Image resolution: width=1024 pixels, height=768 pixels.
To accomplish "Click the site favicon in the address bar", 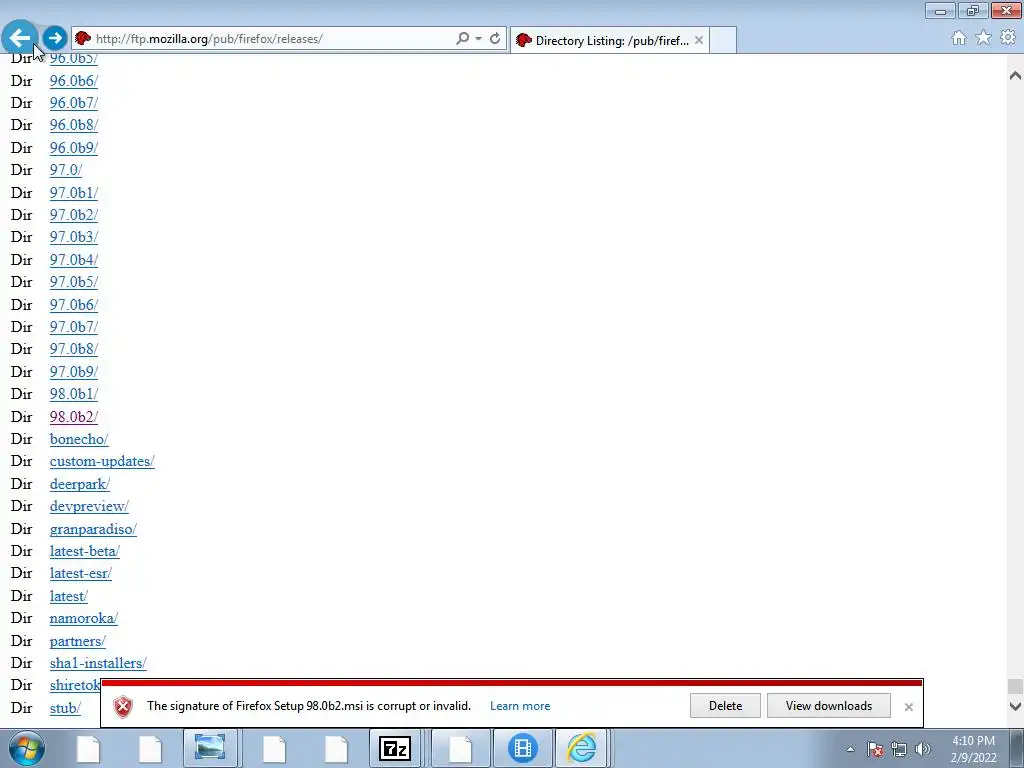I will [x=83, y=39].
